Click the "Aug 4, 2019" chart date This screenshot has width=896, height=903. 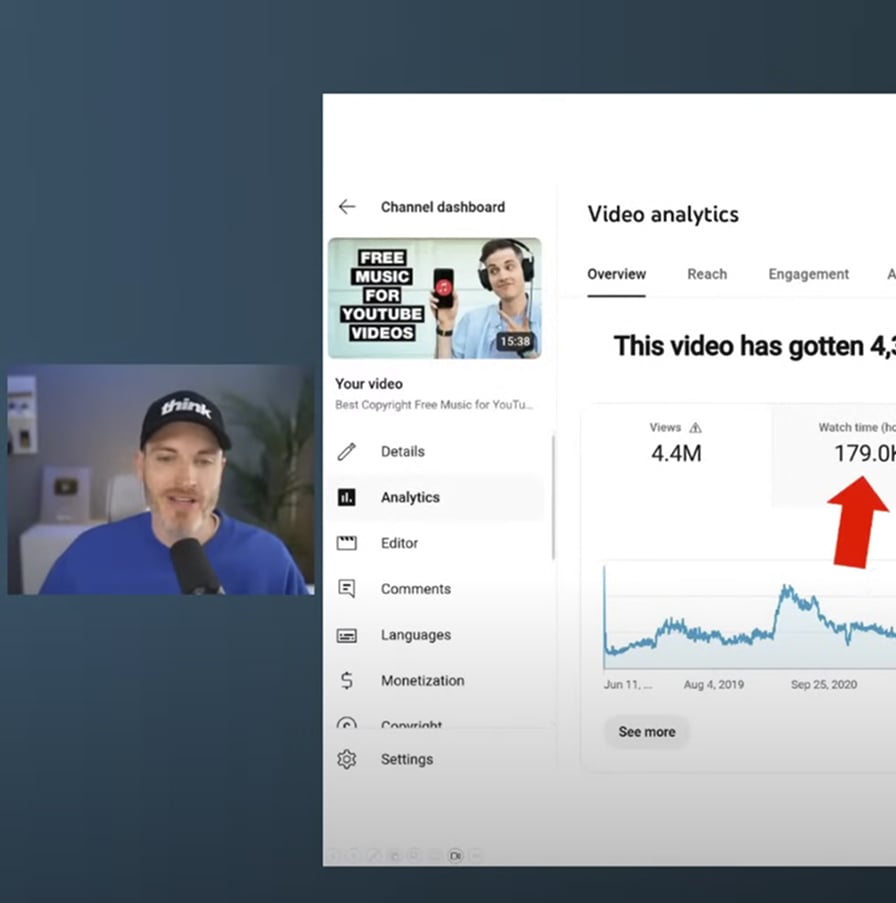click(x=714, y=685)
